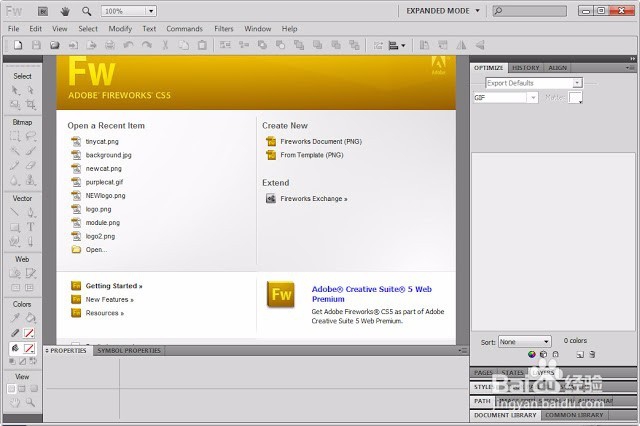640x426 pixels.
Task: Click the search field in the application bar
Action: point(529,11)
